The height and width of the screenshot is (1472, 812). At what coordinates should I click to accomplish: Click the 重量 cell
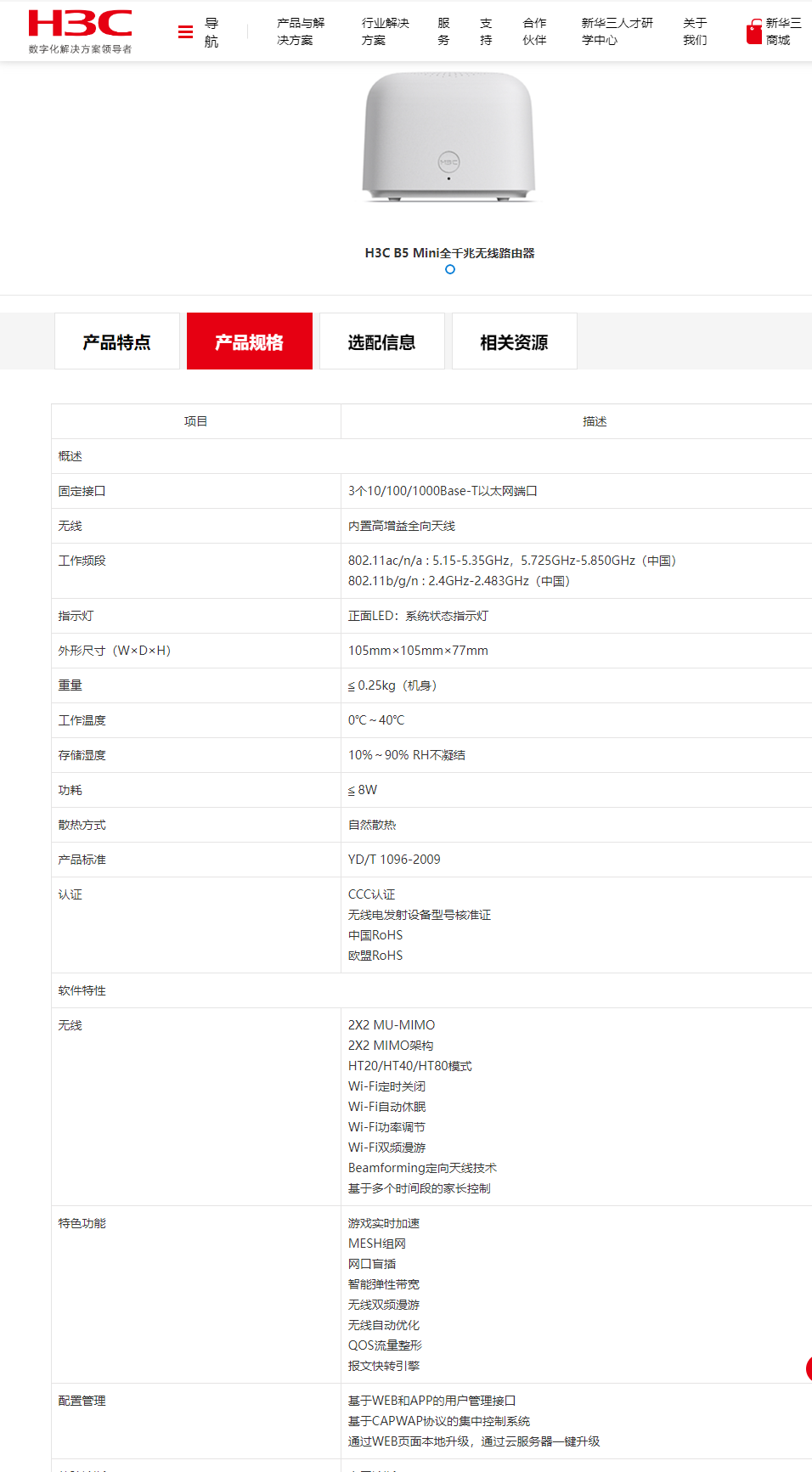click(196, 685)
